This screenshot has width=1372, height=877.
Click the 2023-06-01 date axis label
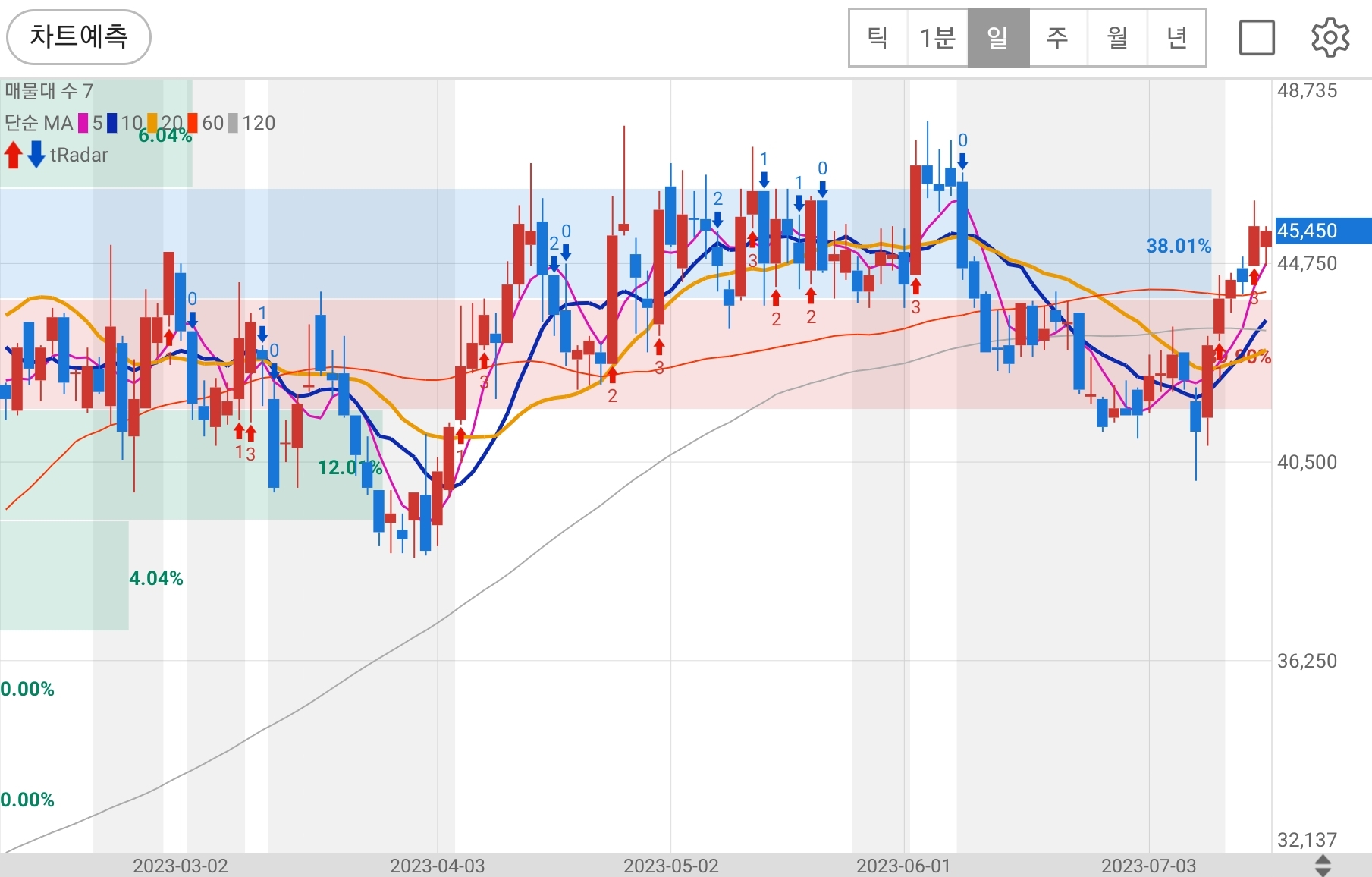coord(903,866)
